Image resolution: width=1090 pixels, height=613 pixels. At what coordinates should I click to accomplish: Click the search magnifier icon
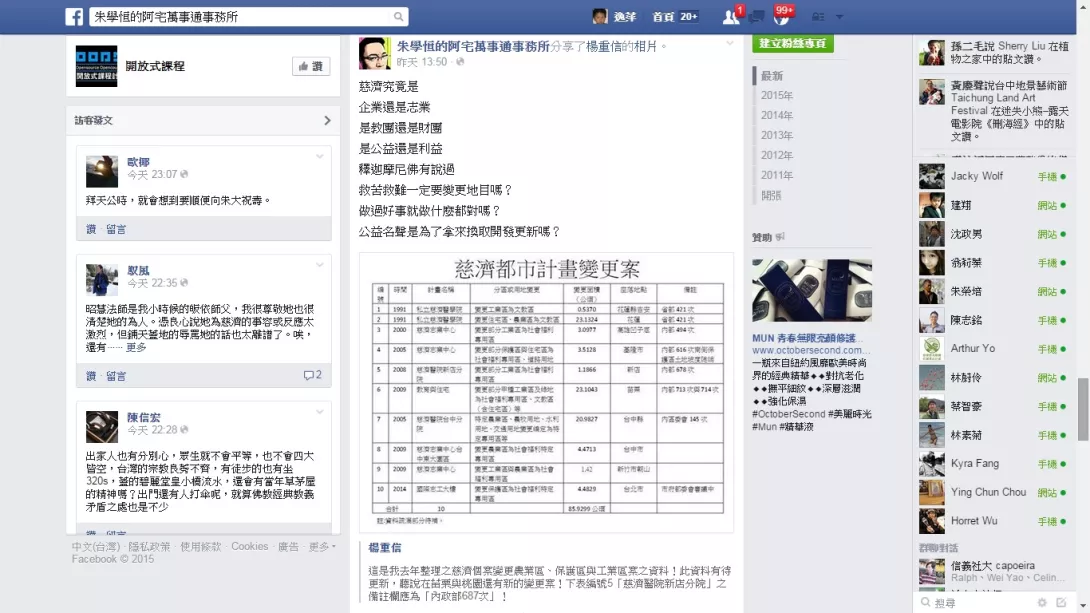[x=398, y=17]
